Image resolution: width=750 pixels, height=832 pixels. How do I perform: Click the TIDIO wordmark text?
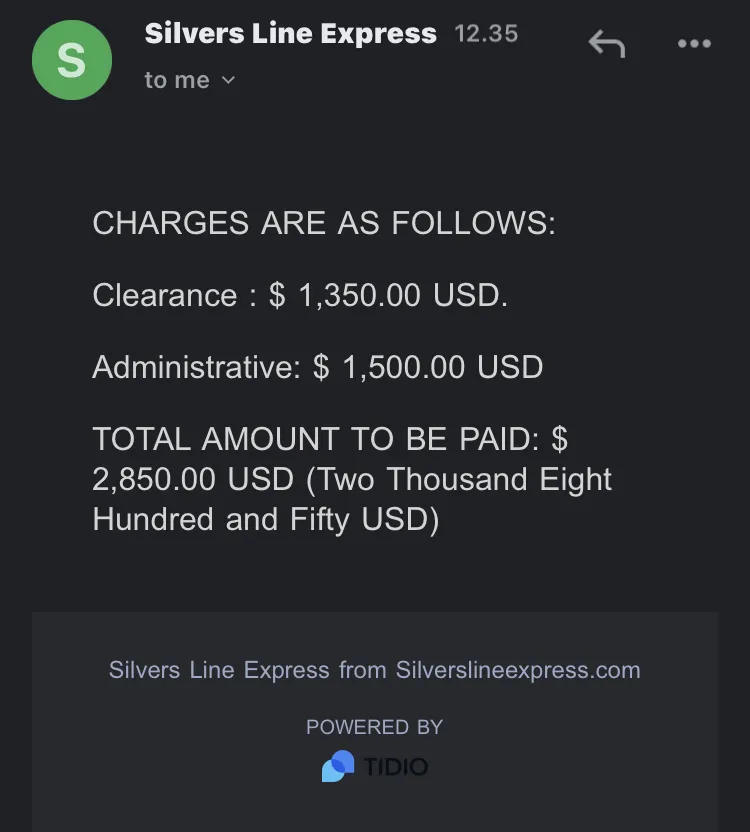click(396, 767)
